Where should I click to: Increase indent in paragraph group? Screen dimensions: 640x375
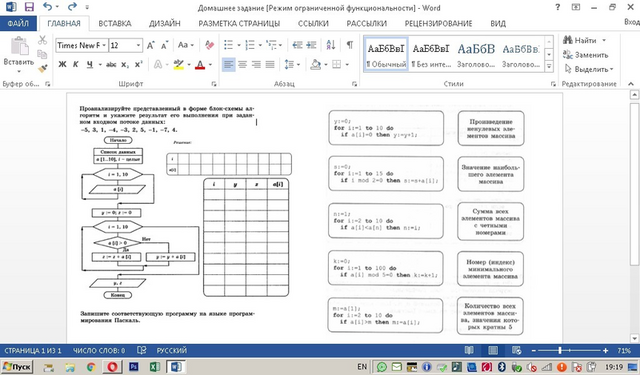[311, 45]
